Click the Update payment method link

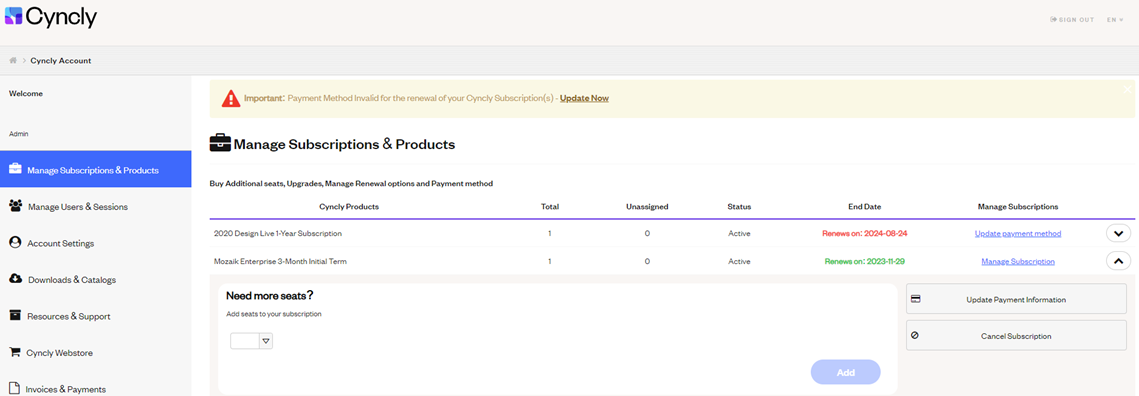(x=1018, y=233)
